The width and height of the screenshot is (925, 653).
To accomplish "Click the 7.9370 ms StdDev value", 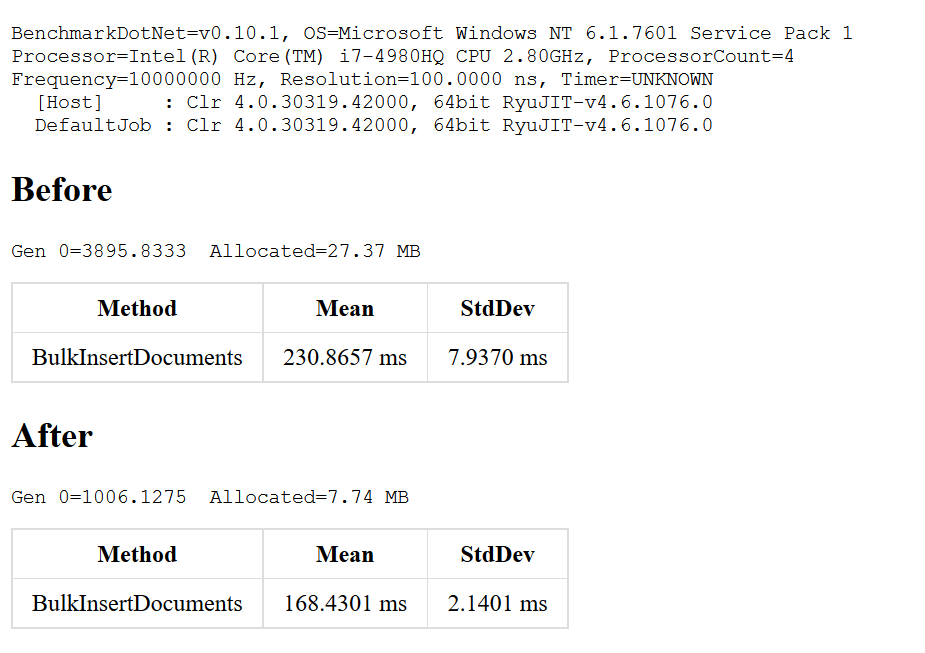I will [x=497, y=357].
